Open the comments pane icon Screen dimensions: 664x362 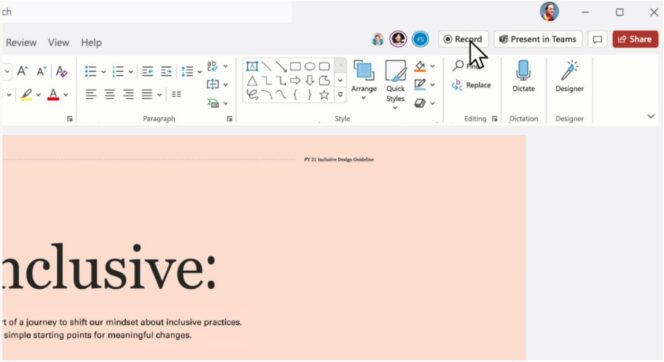click(597, 39)
